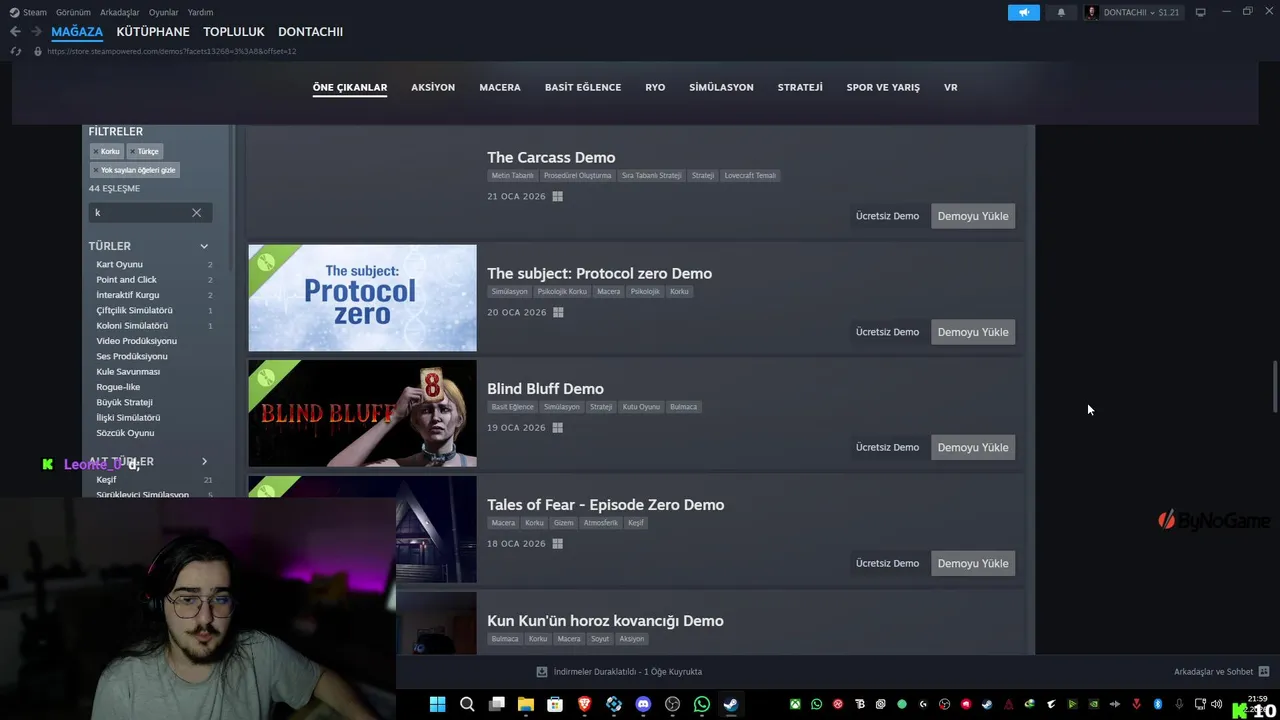The height and width of the screenshot is (720, 1280).
Task: Open the DONTACHII account dropdown
Action: tap(1133, 12)
